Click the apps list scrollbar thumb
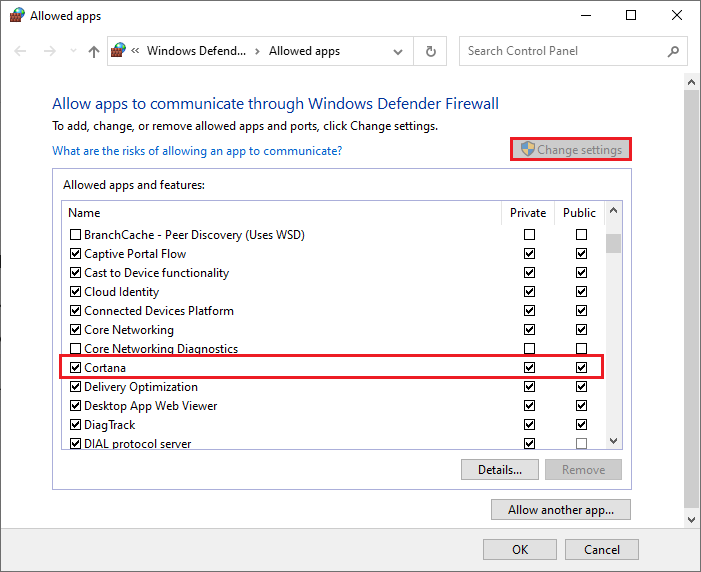 (613, 244)
